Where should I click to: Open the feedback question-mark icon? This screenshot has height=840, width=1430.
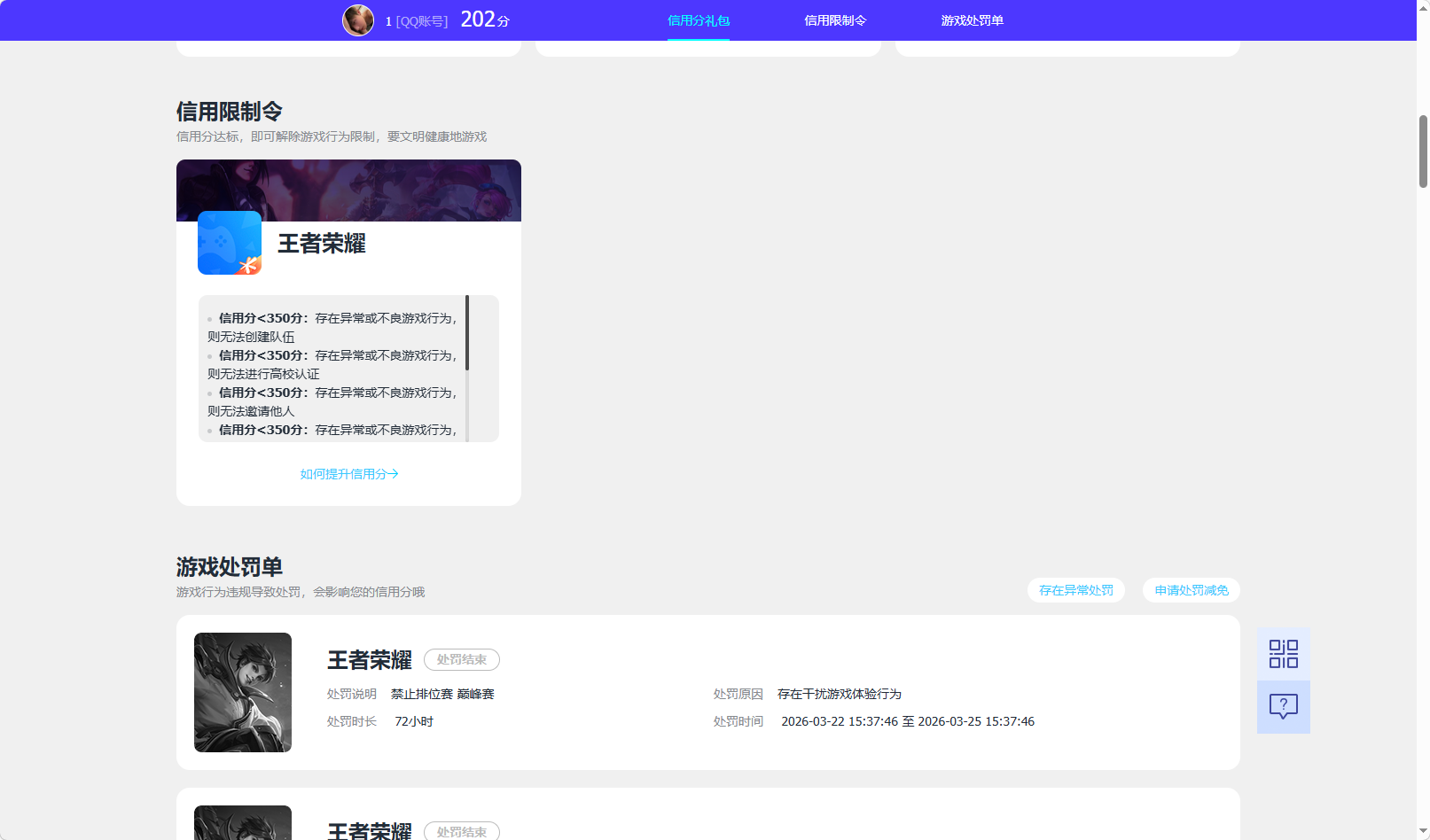coord(1283,706)
